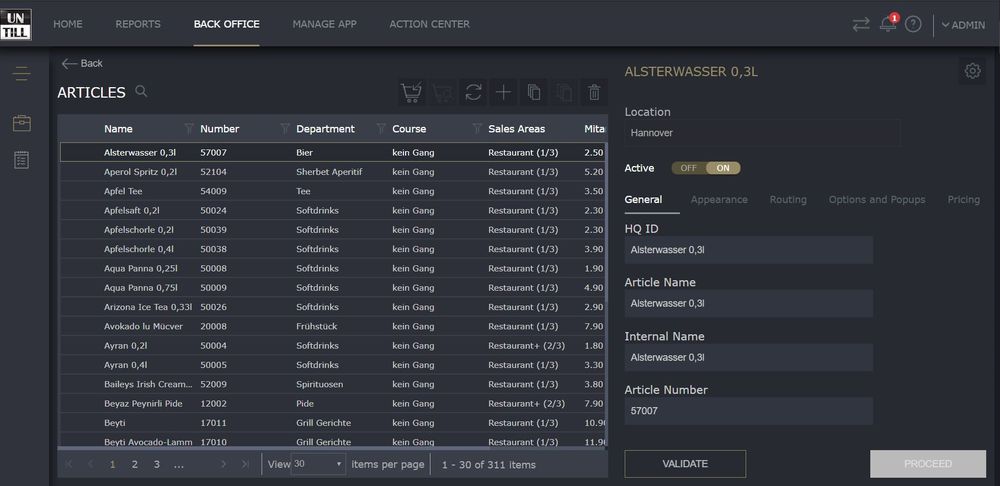Sort by Sales Areas column header

click(x=517, y=129)
